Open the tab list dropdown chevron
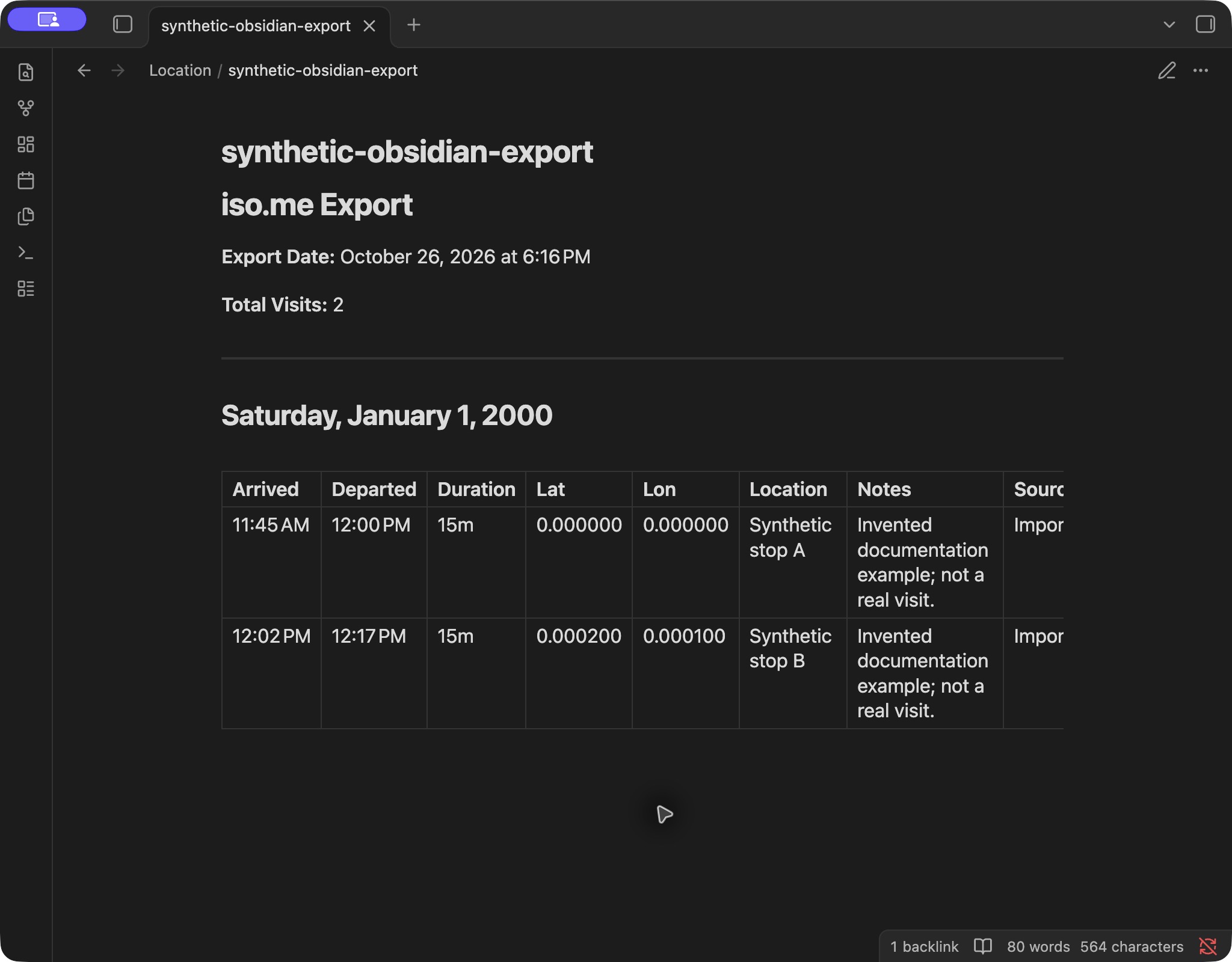Viewport: 1232px width, 962px height. [1169, 25]
